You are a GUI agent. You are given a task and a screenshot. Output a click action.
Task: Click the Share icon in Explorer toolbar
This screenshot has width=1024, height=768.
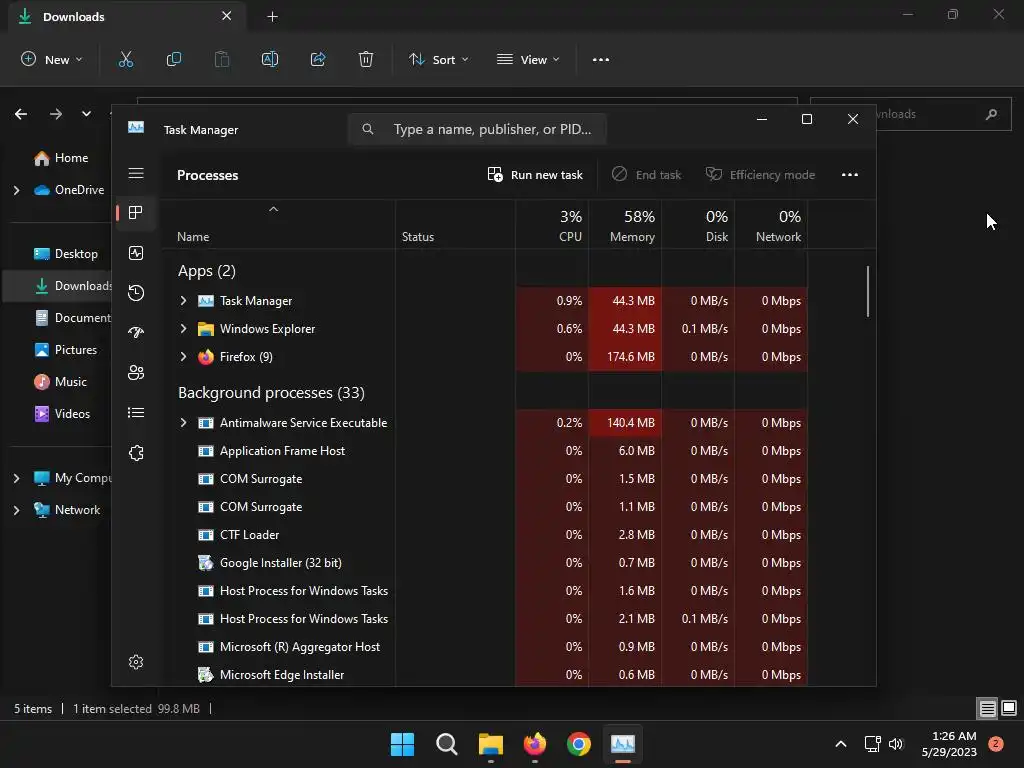tap(318, 59)
